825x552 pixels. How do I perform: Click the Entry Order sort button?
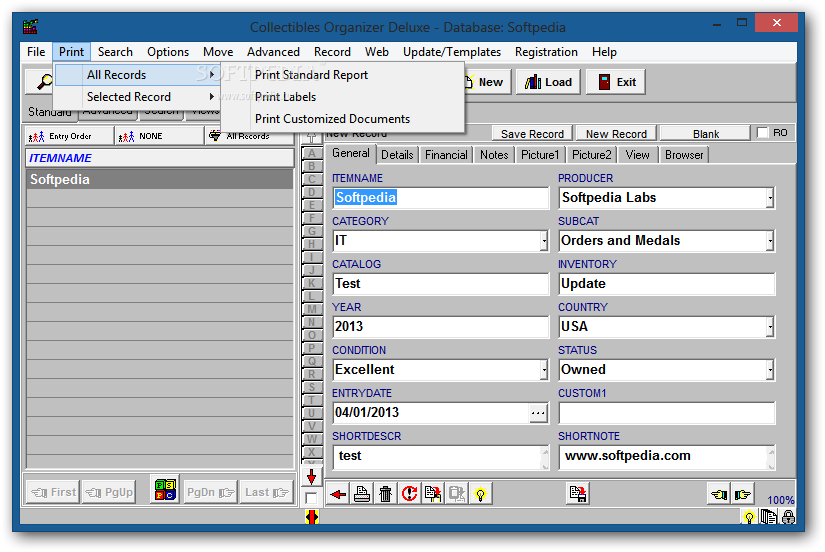coord(69,136)
